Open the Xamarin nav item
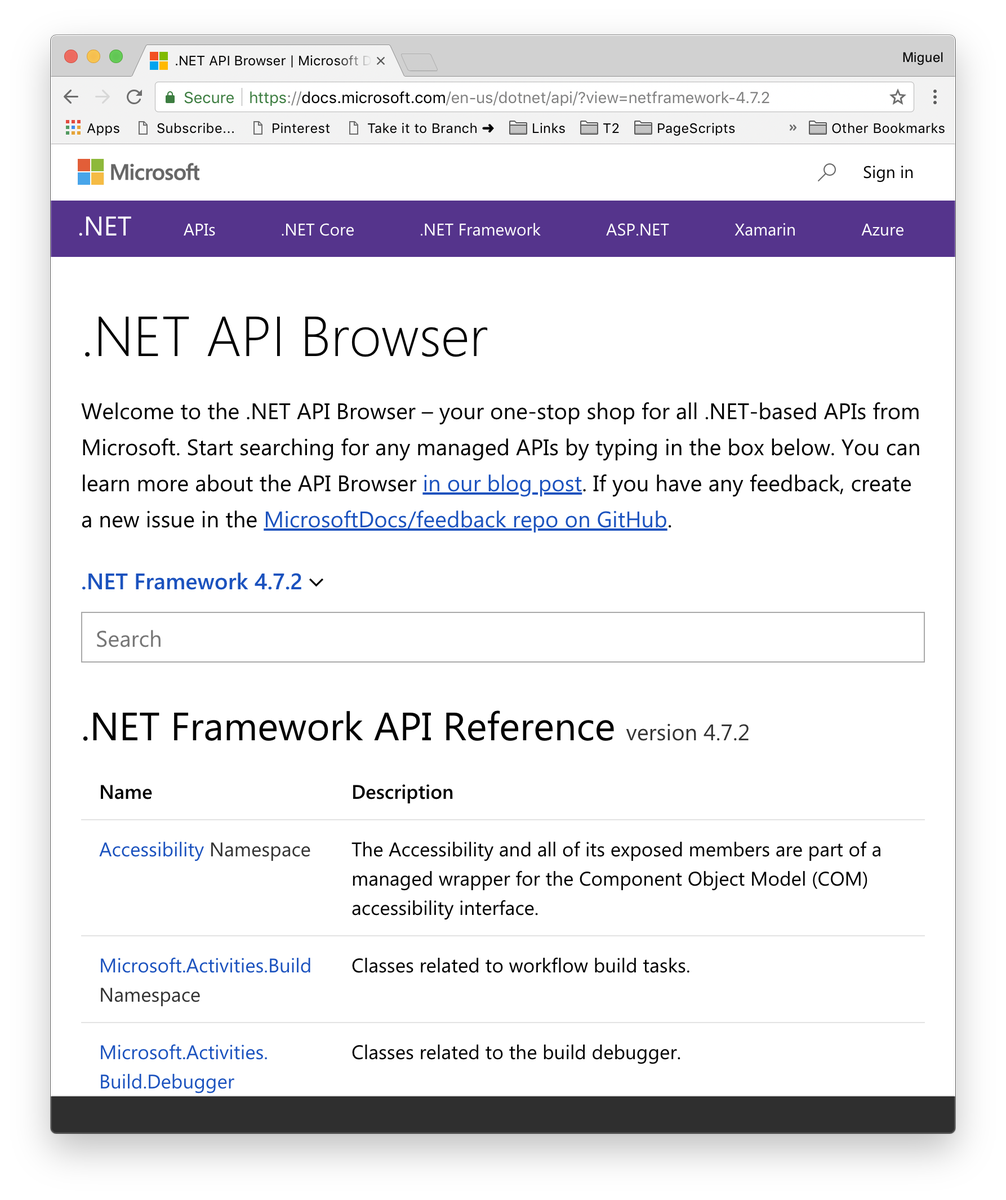 click(x=765, y=229)
